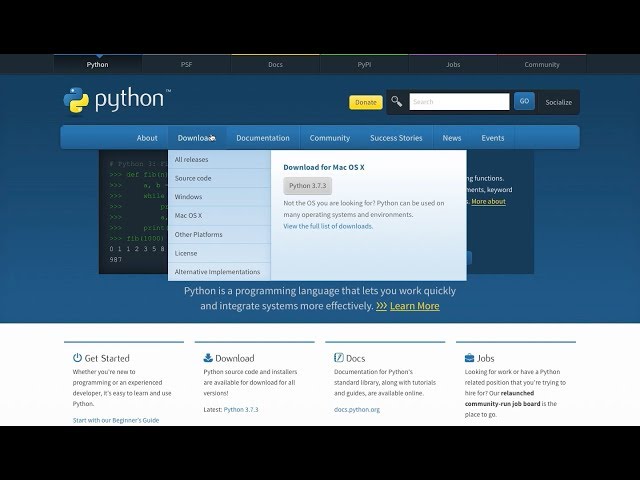
Task: Open the Community navigation menu
Action: pyautogui.click(x=330, y=138)
